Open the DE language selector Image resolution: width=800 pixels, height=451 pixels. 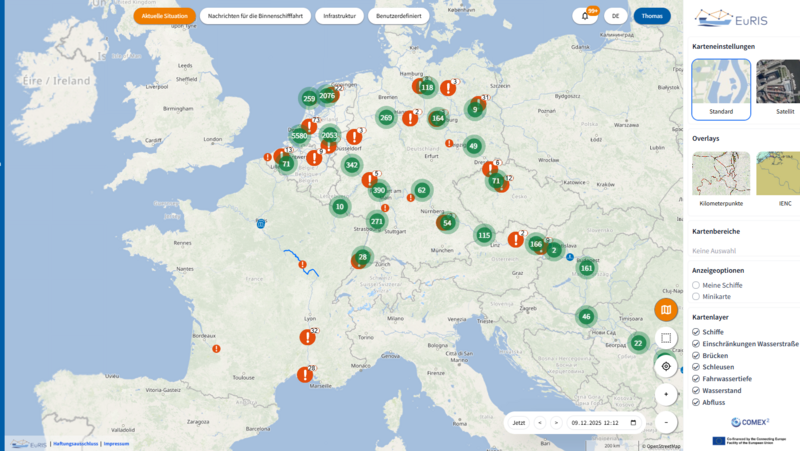point(616,16)
